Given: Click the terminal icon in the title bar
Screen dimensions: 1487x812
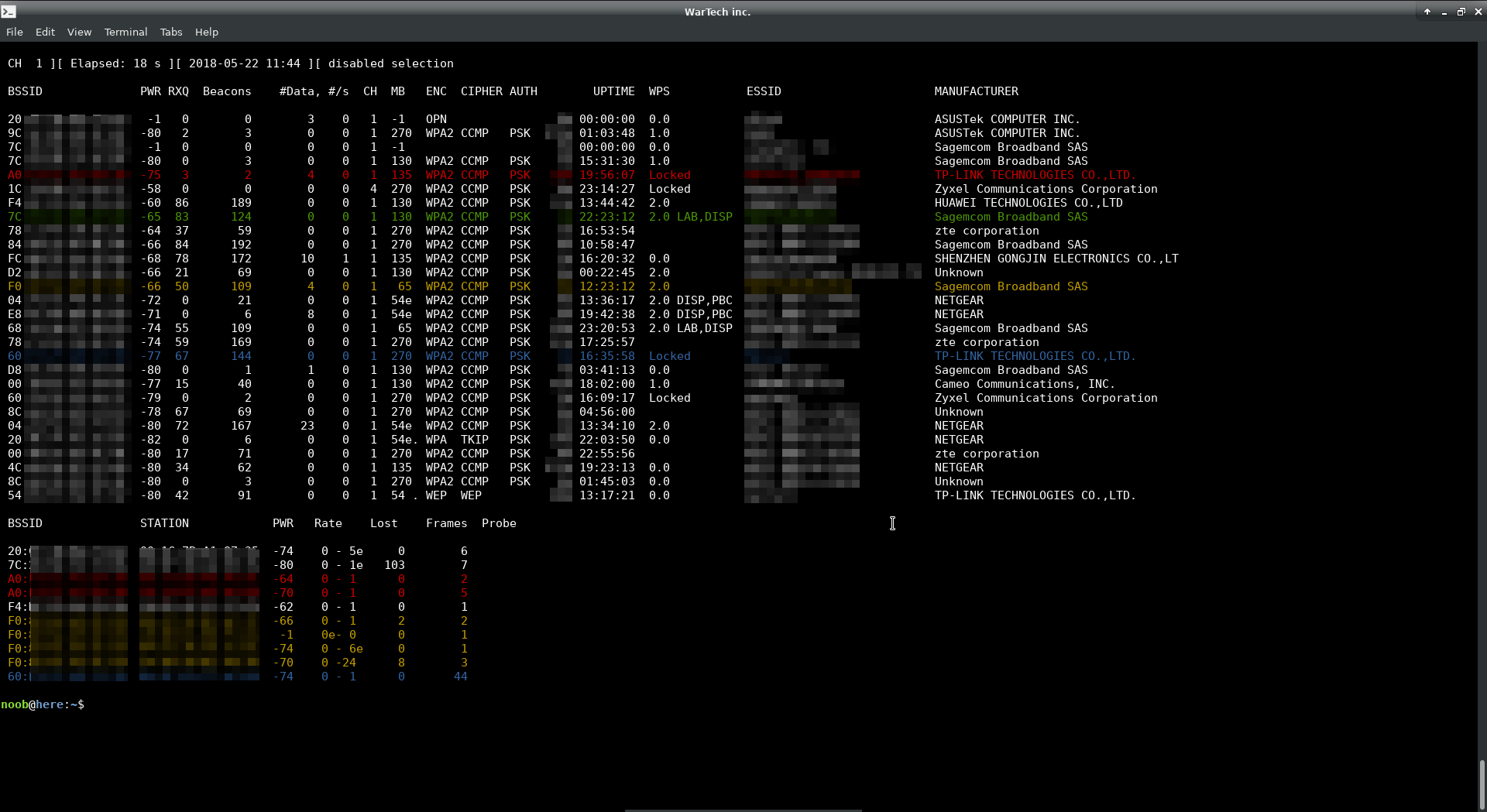Looking at the screenshot, I should [x=9, y=12].
